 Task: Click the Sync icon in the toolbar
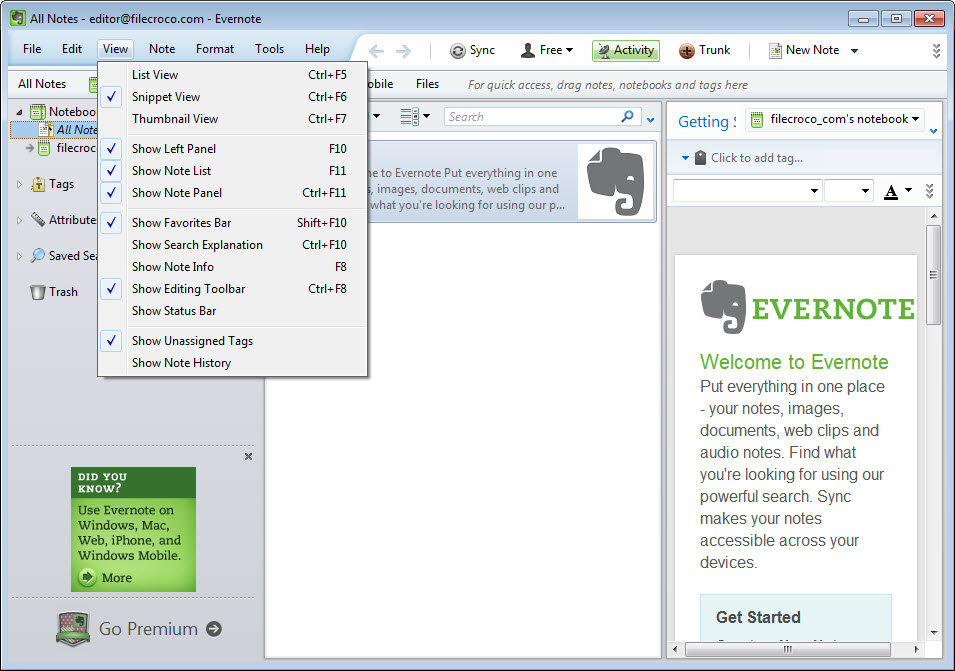pyautogui.click(x=457, y=51)
